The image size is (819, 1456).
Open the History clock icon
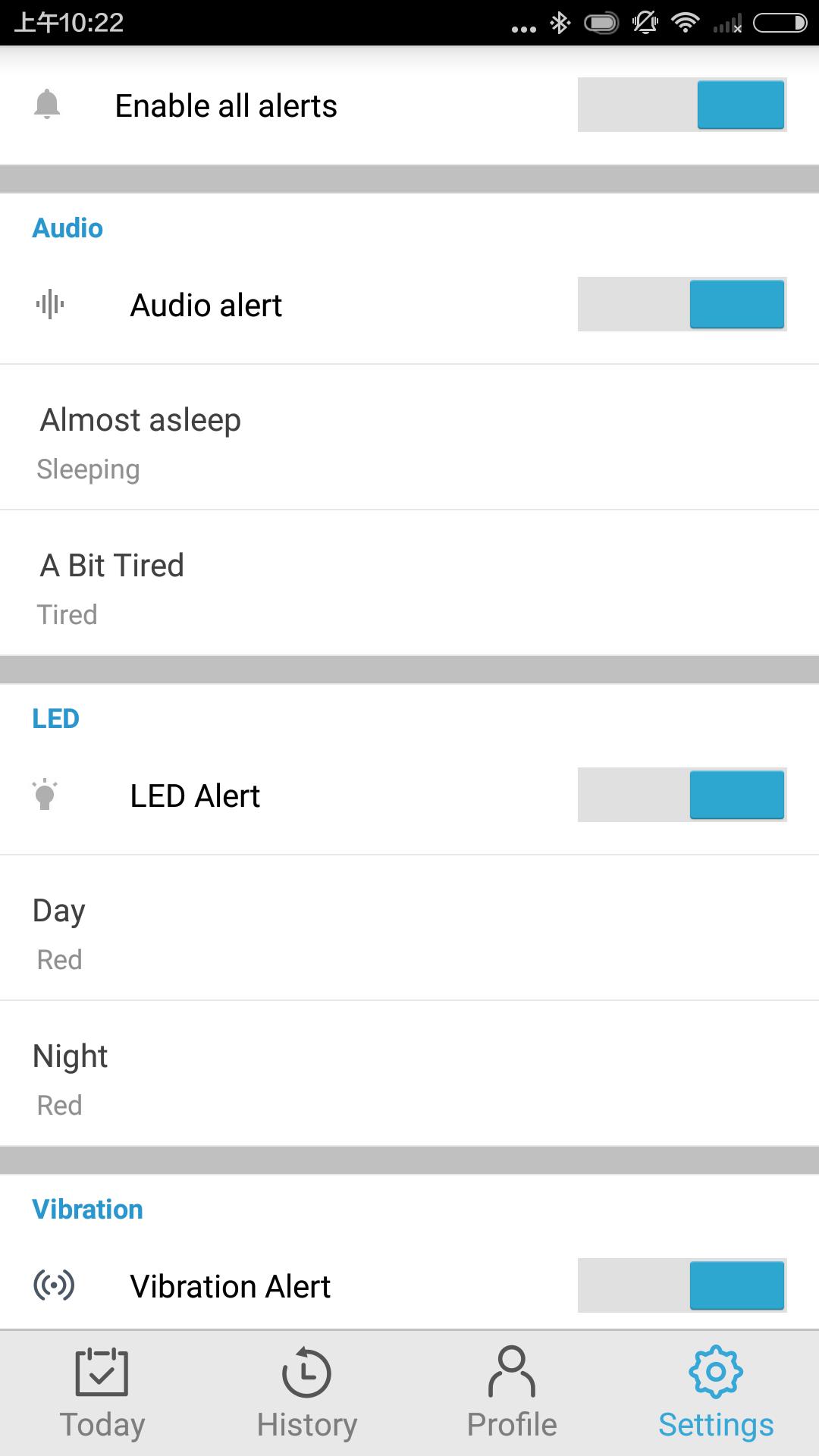(306, 1371)
